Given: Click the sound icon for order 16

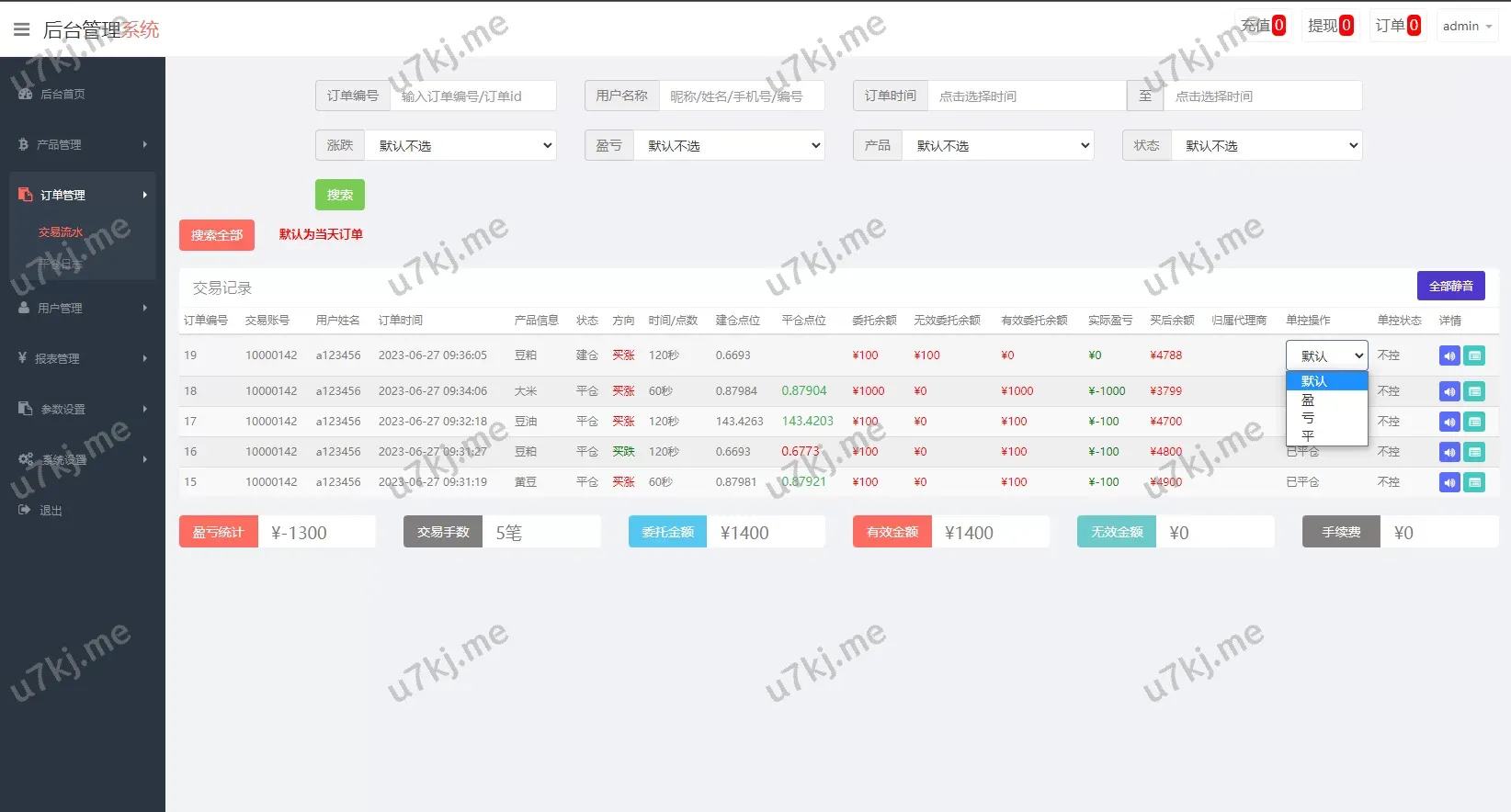Looking at the screenshot, I should coord(1449,453).
